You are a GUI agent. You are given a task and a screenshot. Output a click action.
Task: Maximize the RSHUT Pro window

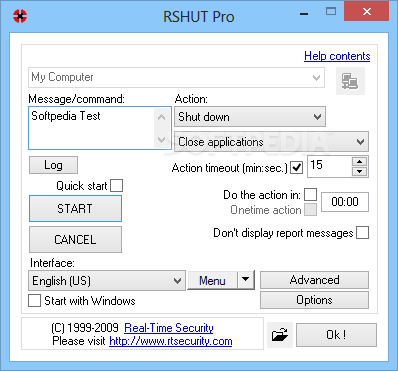(331, 12)
